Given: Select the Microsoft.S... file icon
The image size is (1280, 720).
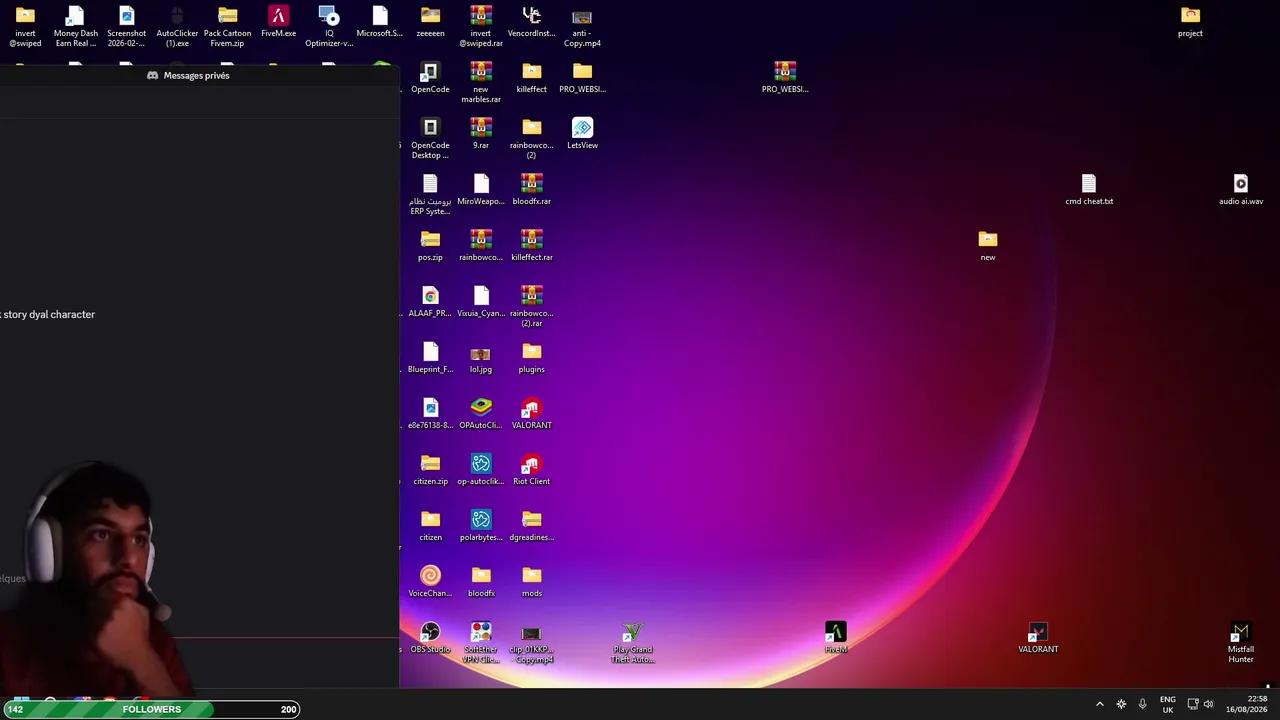Looking at the screenshot, I should pos(379,22).
